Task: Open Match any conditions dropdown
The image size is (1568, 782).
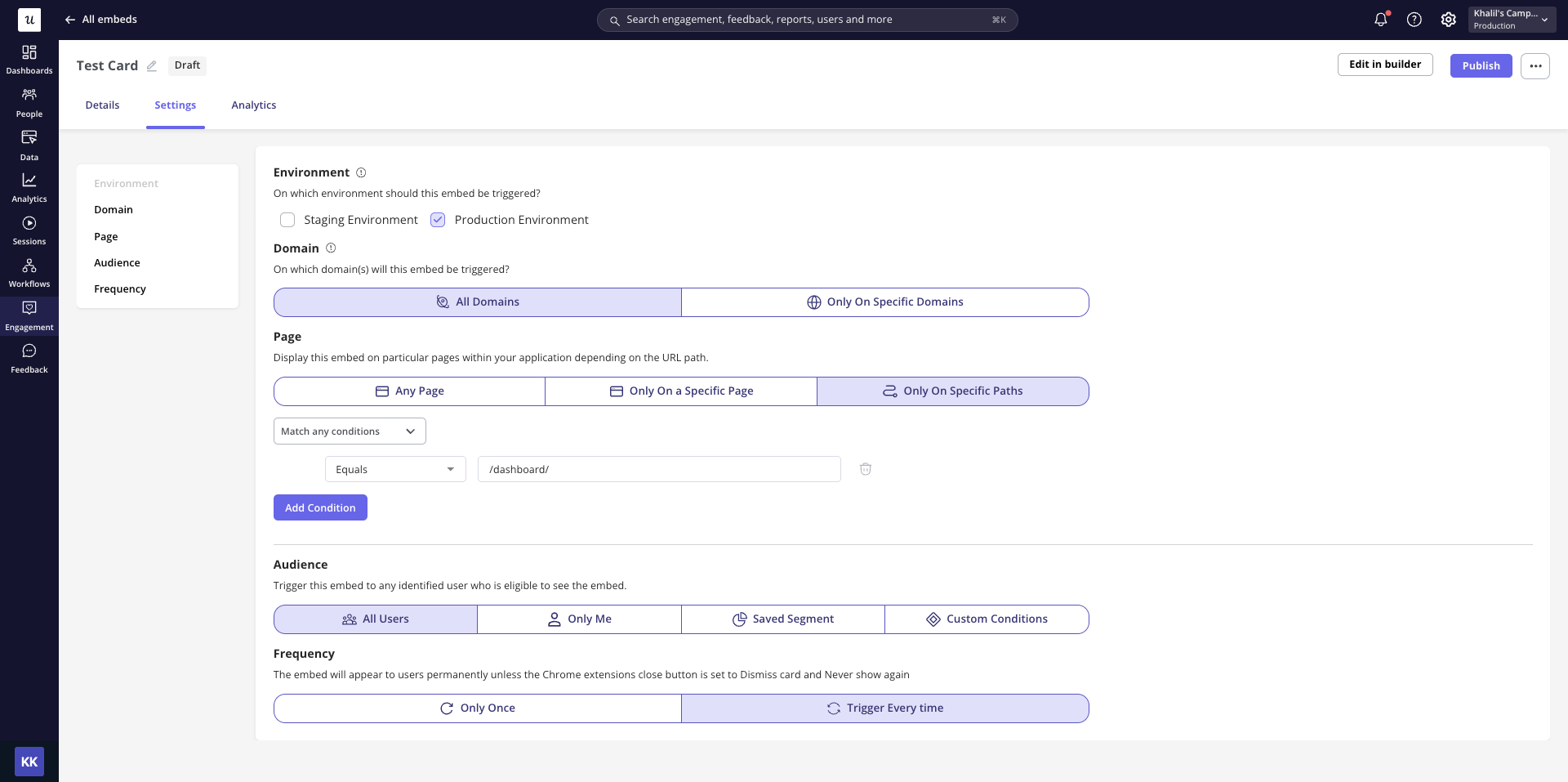Action: [350, 431]
